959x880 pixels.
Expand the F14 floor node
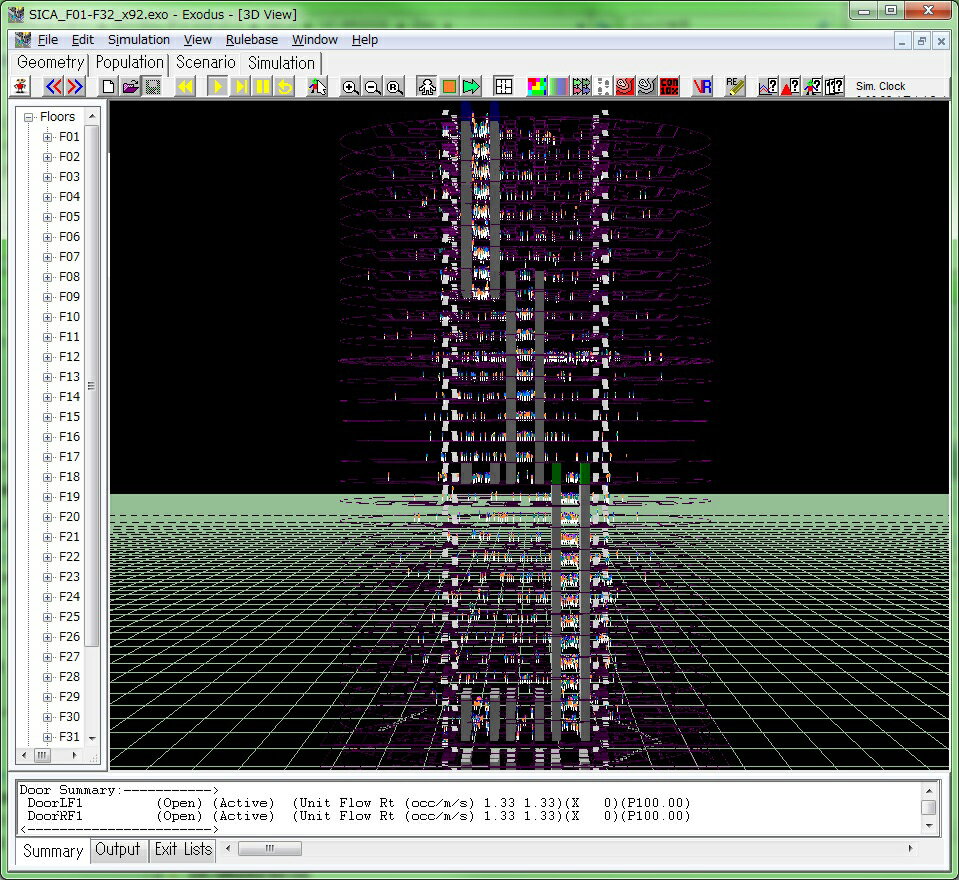pyautogui.click(x=47, y=397)
